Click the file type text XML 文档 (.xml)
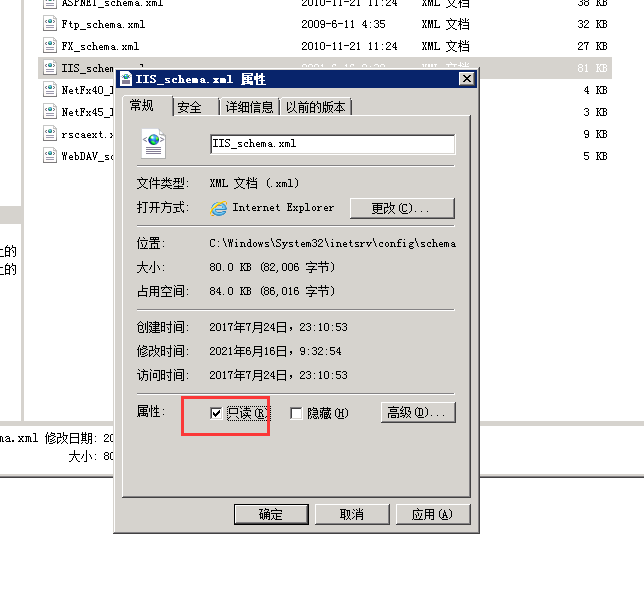 [x=254, y=183]
